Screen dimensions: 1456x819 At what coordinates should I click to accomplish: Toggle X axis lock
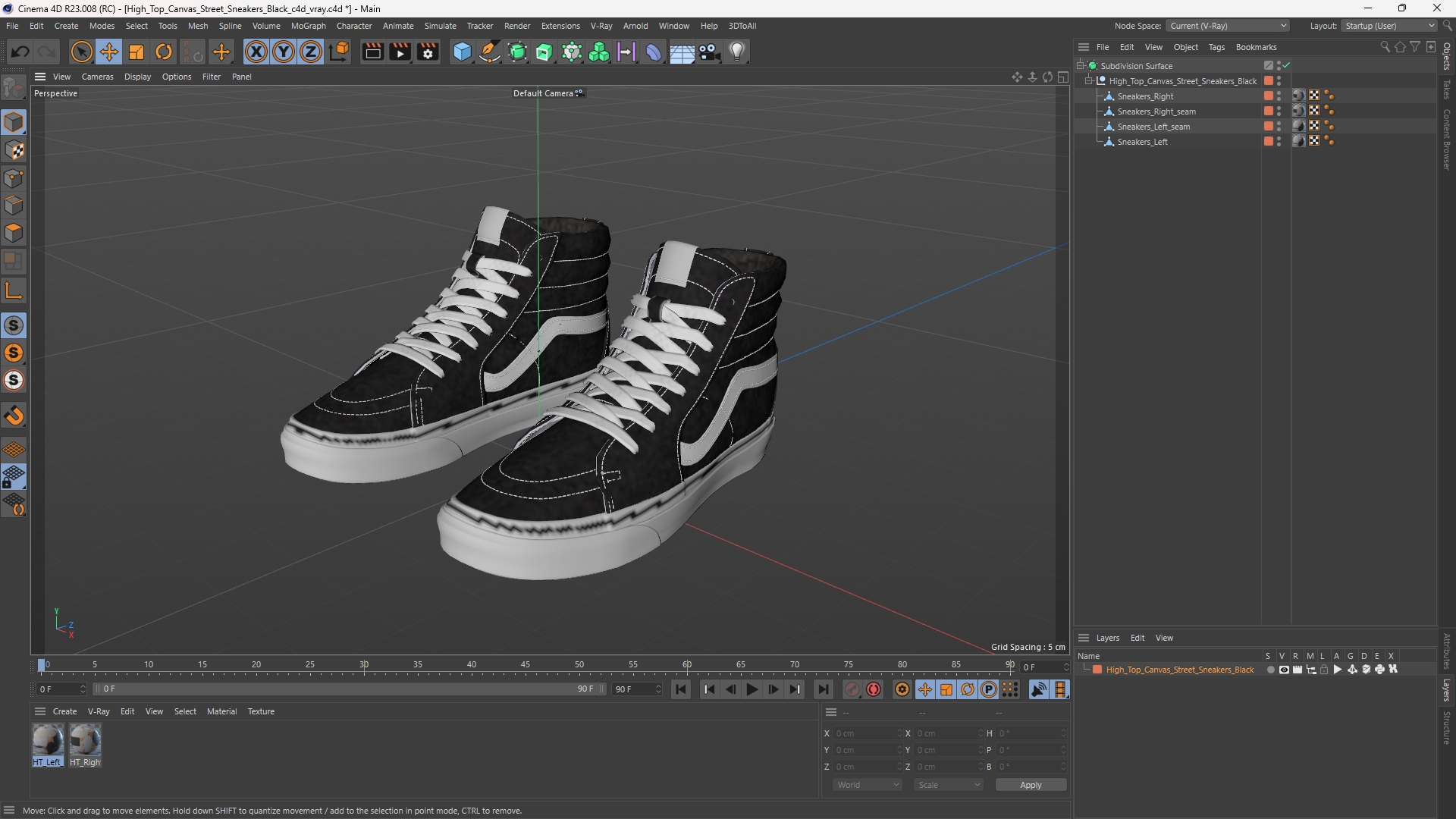pyautogui.click(x=256, y=52)
